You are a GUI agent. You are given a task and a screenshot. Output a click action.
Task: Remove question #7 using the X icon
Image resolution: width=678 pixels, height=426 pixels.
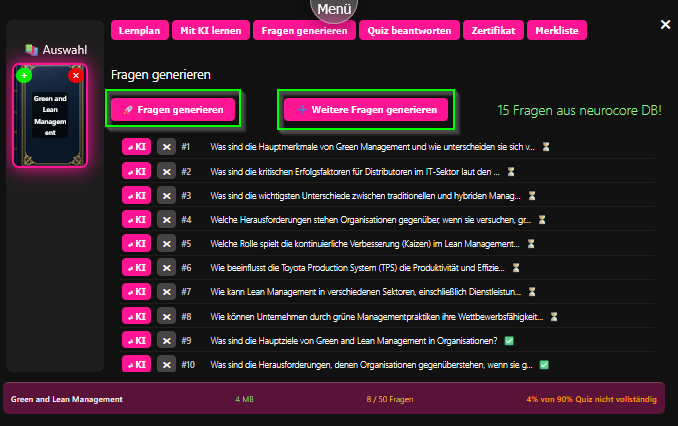point(167,292)
